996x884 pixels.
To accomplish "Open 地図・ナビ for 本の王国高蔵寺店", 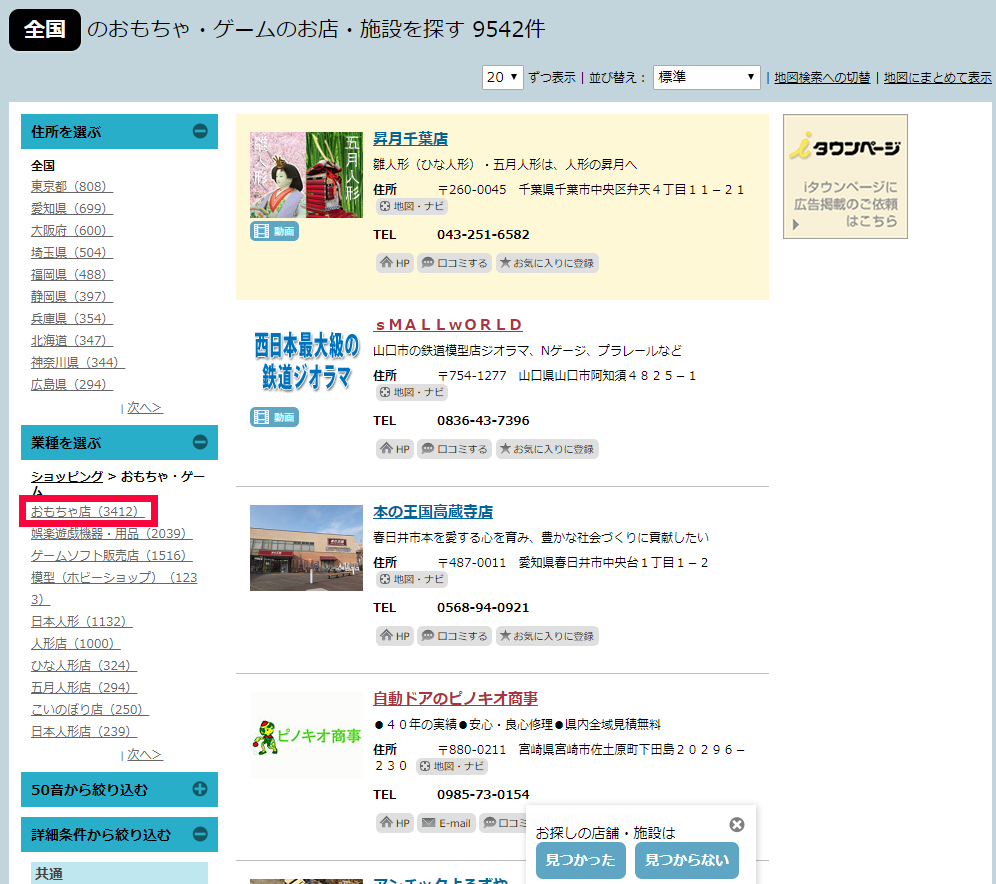I will 412,580.
